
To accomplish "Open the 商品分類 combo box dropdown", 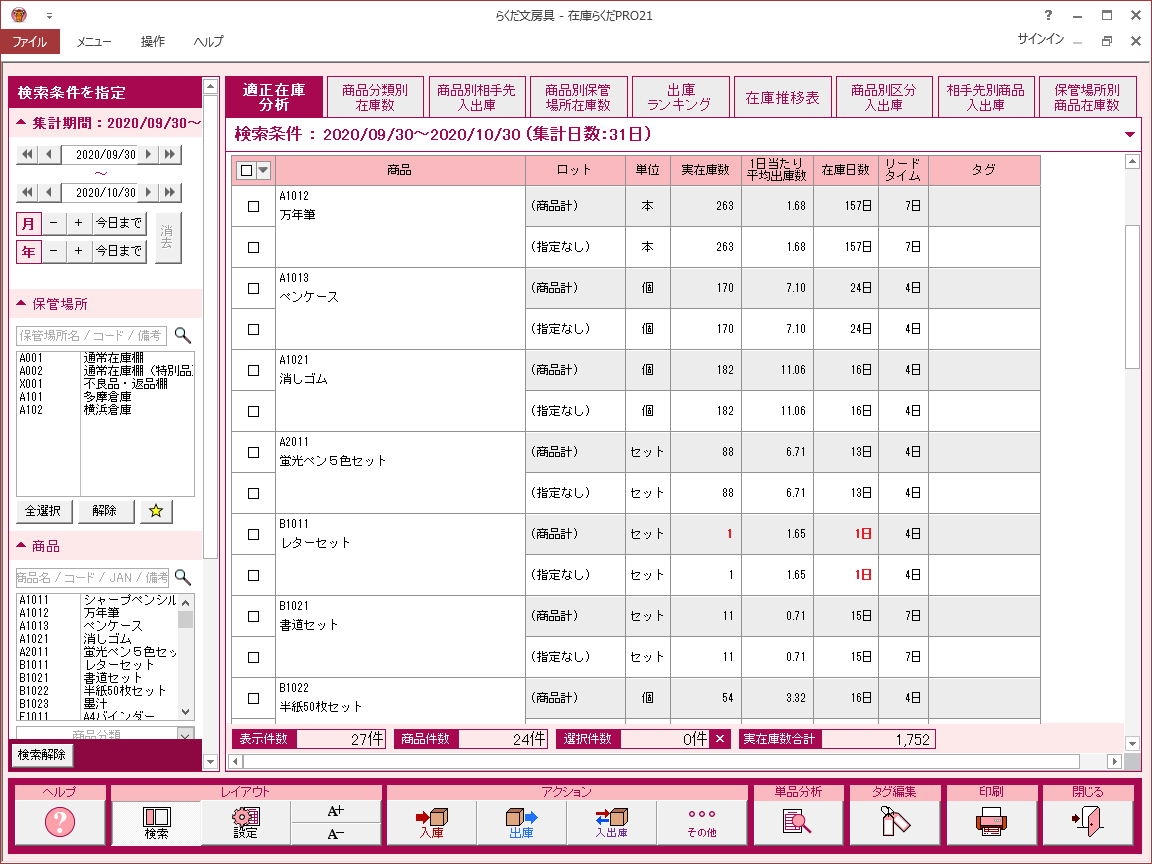I will tap(184, 735).
